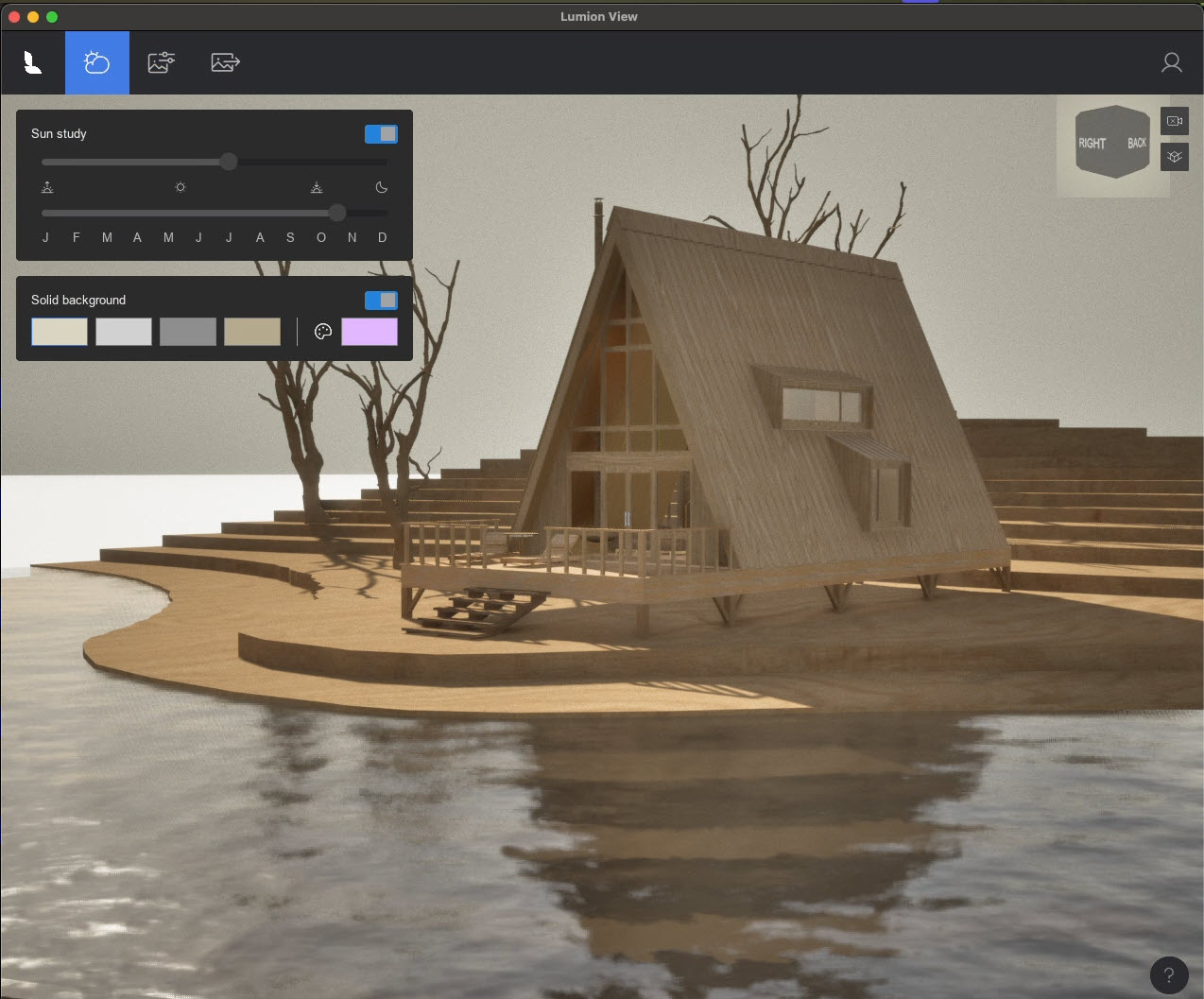Select the weather and sun tab

96,62
